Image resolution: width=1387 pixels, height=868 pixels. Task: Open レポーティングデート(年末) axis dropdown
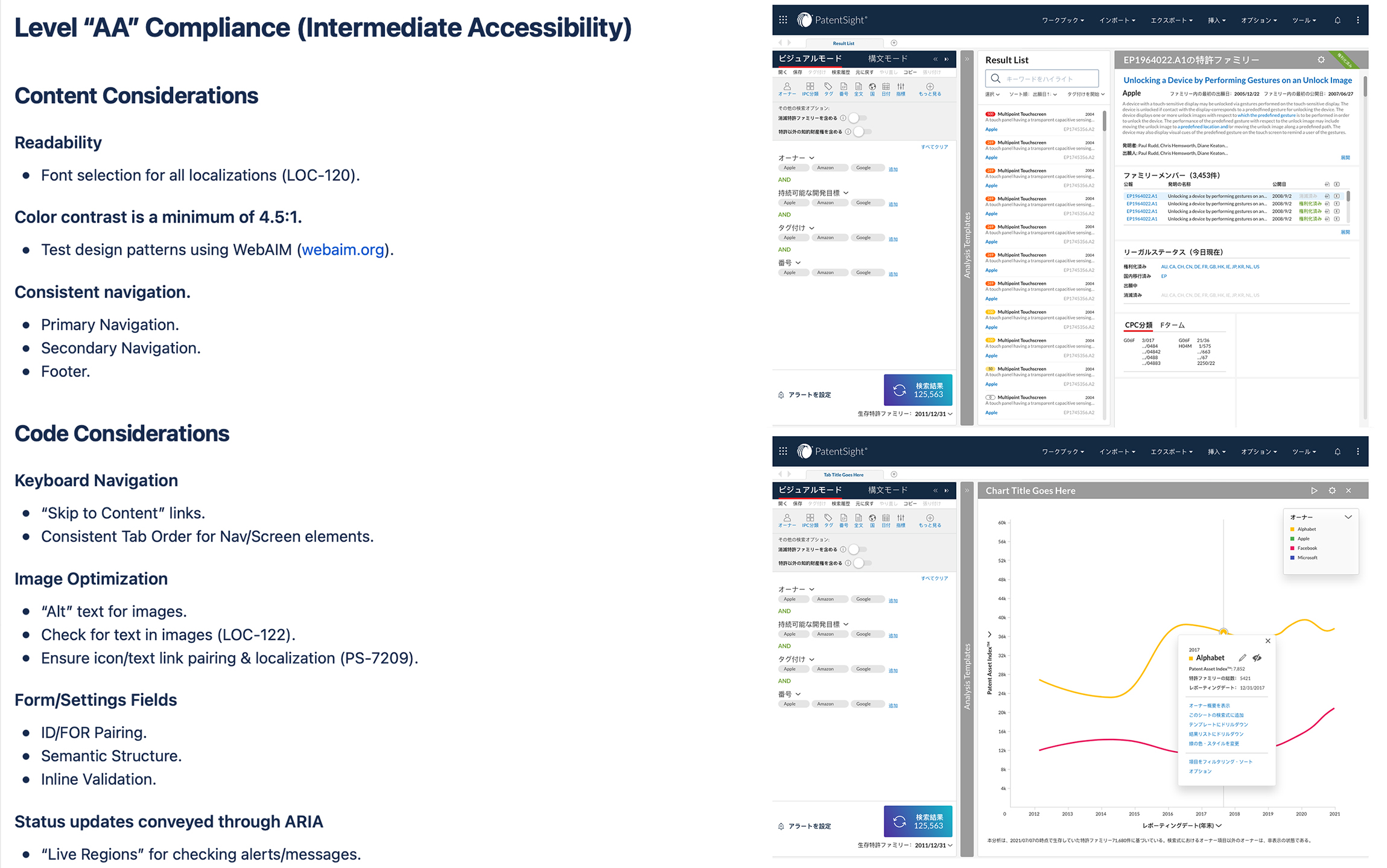(1182, 825)
